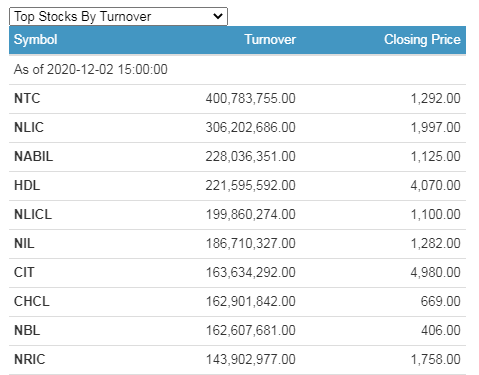Click HDL closing price 4,070.00
The height and width of the screenshot is (375, 479).
point(435,186)
